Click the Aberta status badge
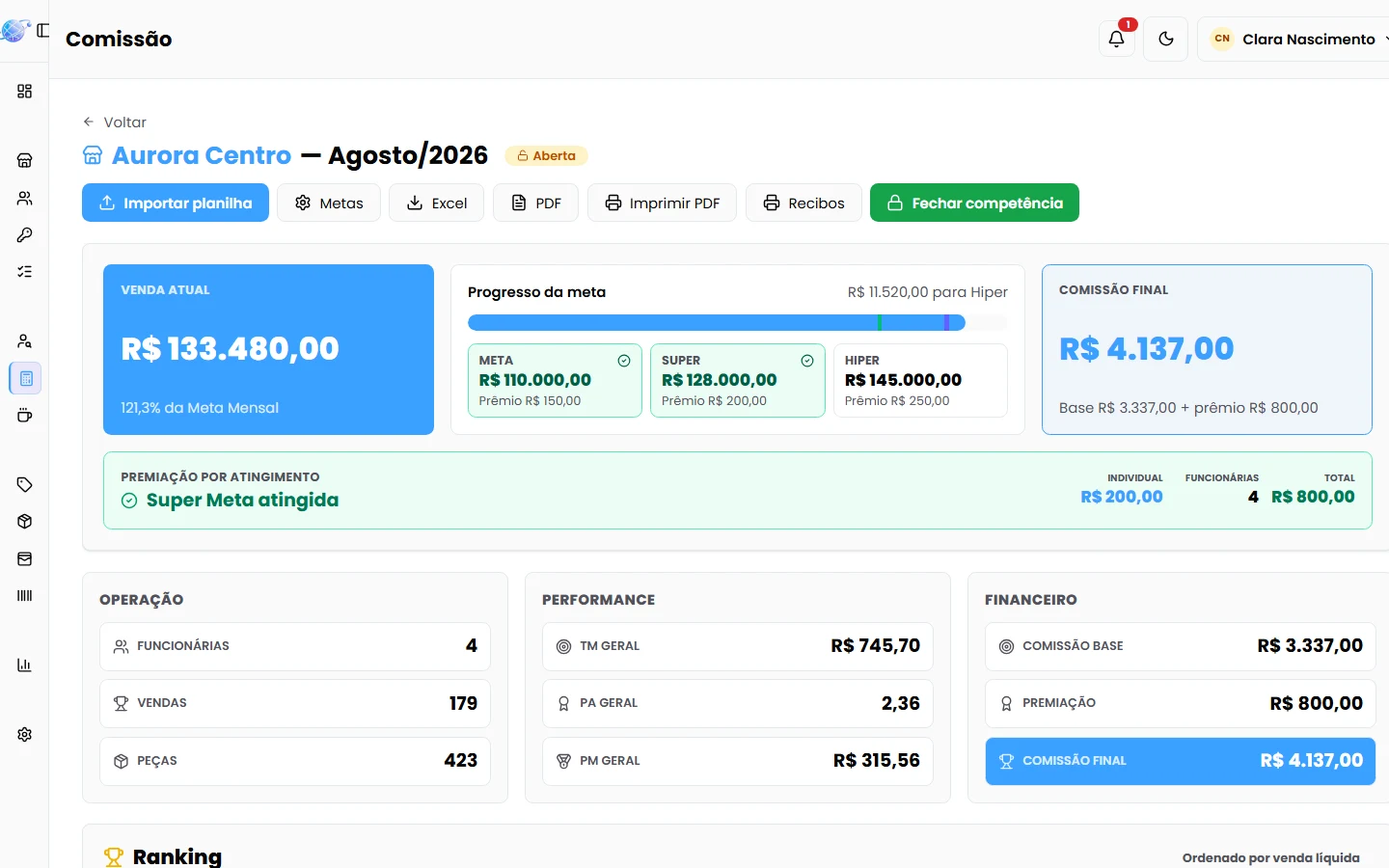 click(546, 155)
